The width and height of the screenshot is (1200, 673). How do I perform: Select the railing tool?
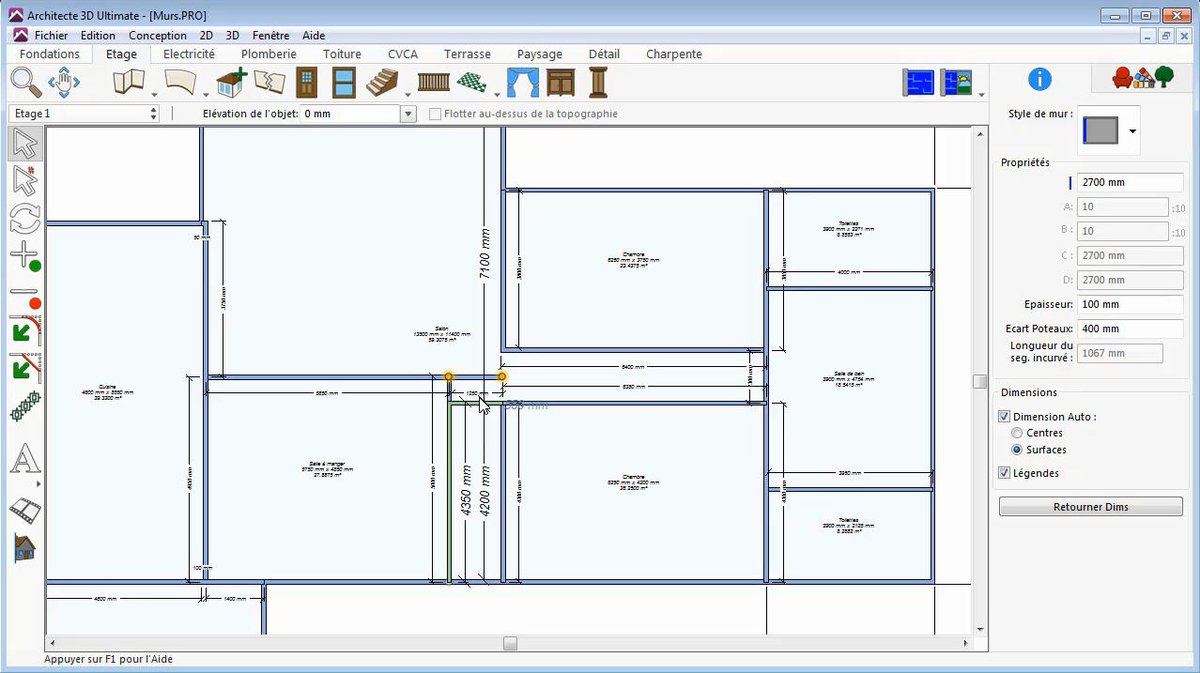433,82
